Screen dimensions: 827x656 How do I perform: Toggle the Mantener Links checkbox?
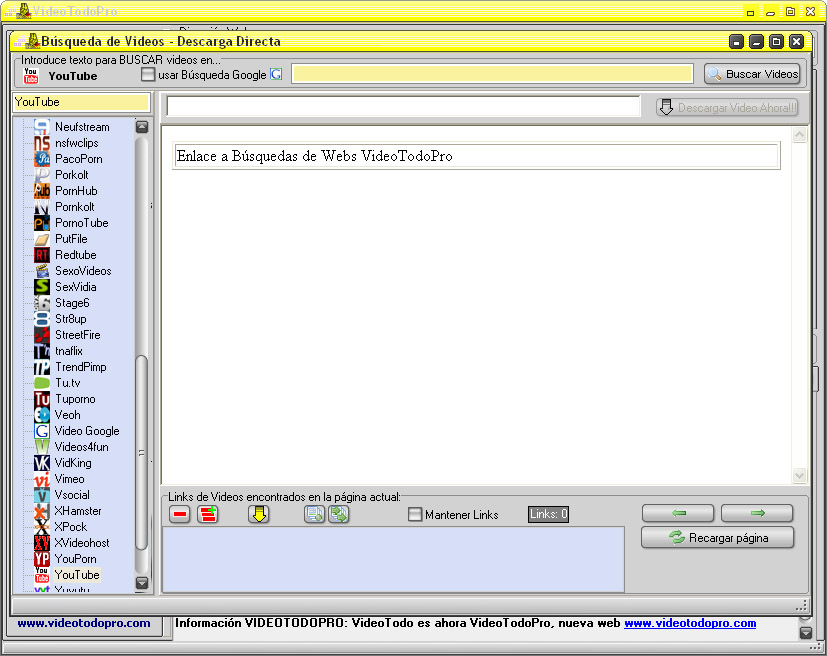415,514
